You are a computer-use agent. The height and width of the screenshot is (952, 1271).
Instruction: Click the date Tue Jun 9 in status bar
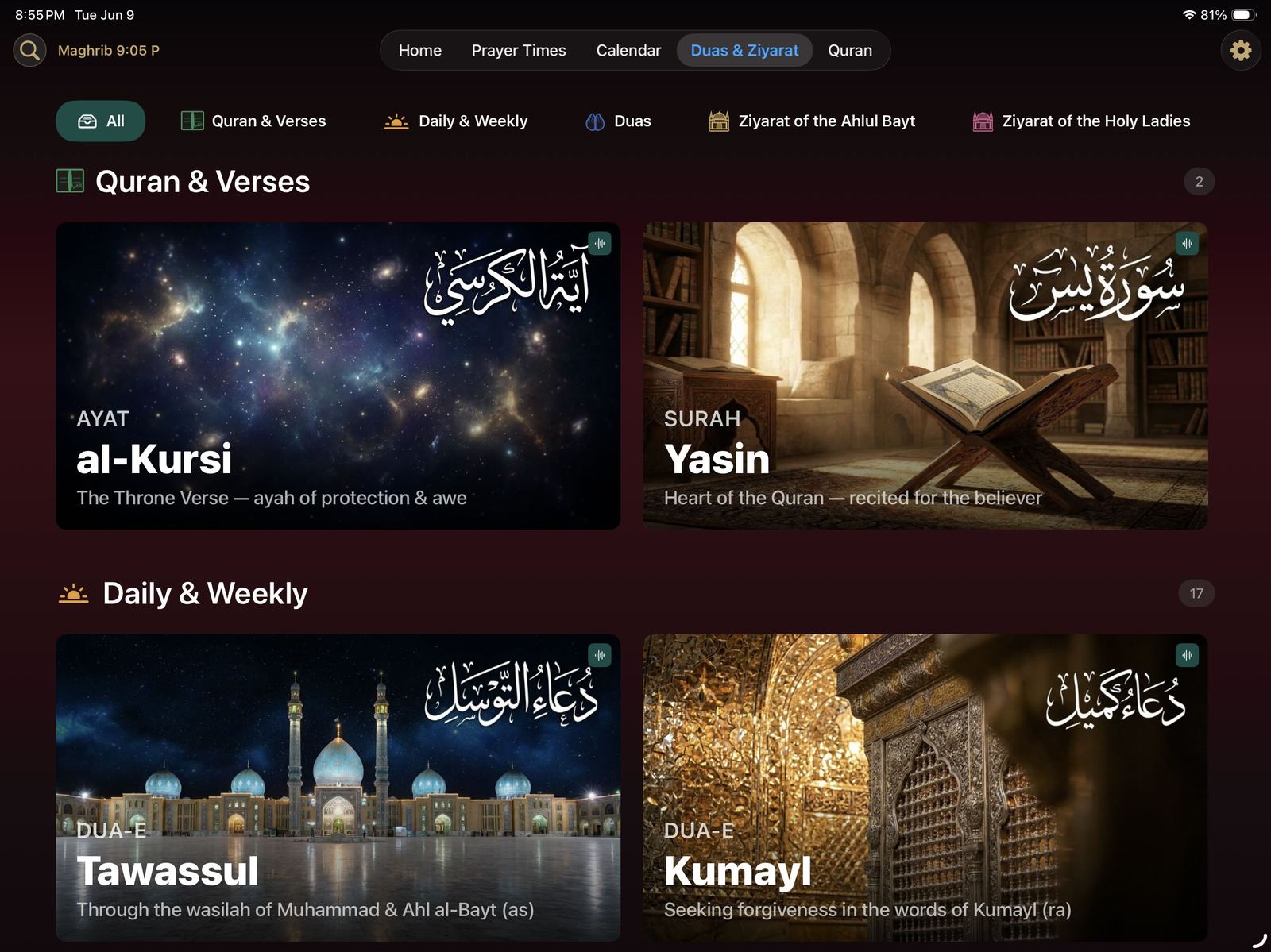(104, 15)
